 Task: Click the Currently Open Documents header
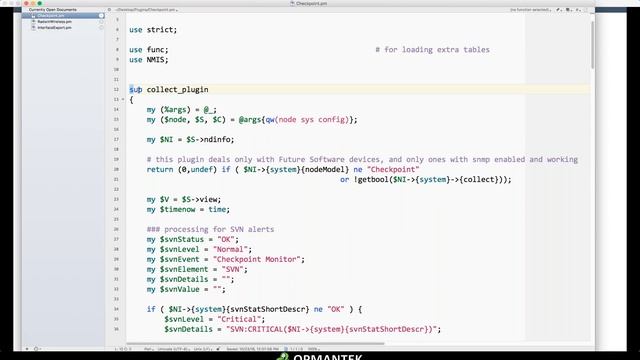coord(53,9)
